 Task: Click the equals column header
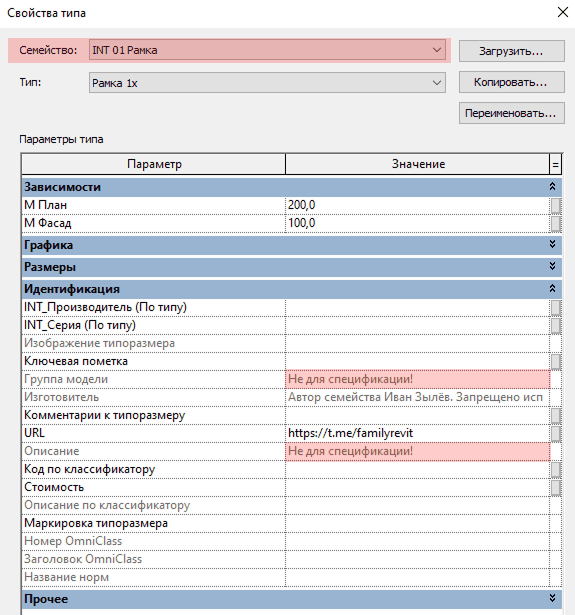click(x=555, y=164)
